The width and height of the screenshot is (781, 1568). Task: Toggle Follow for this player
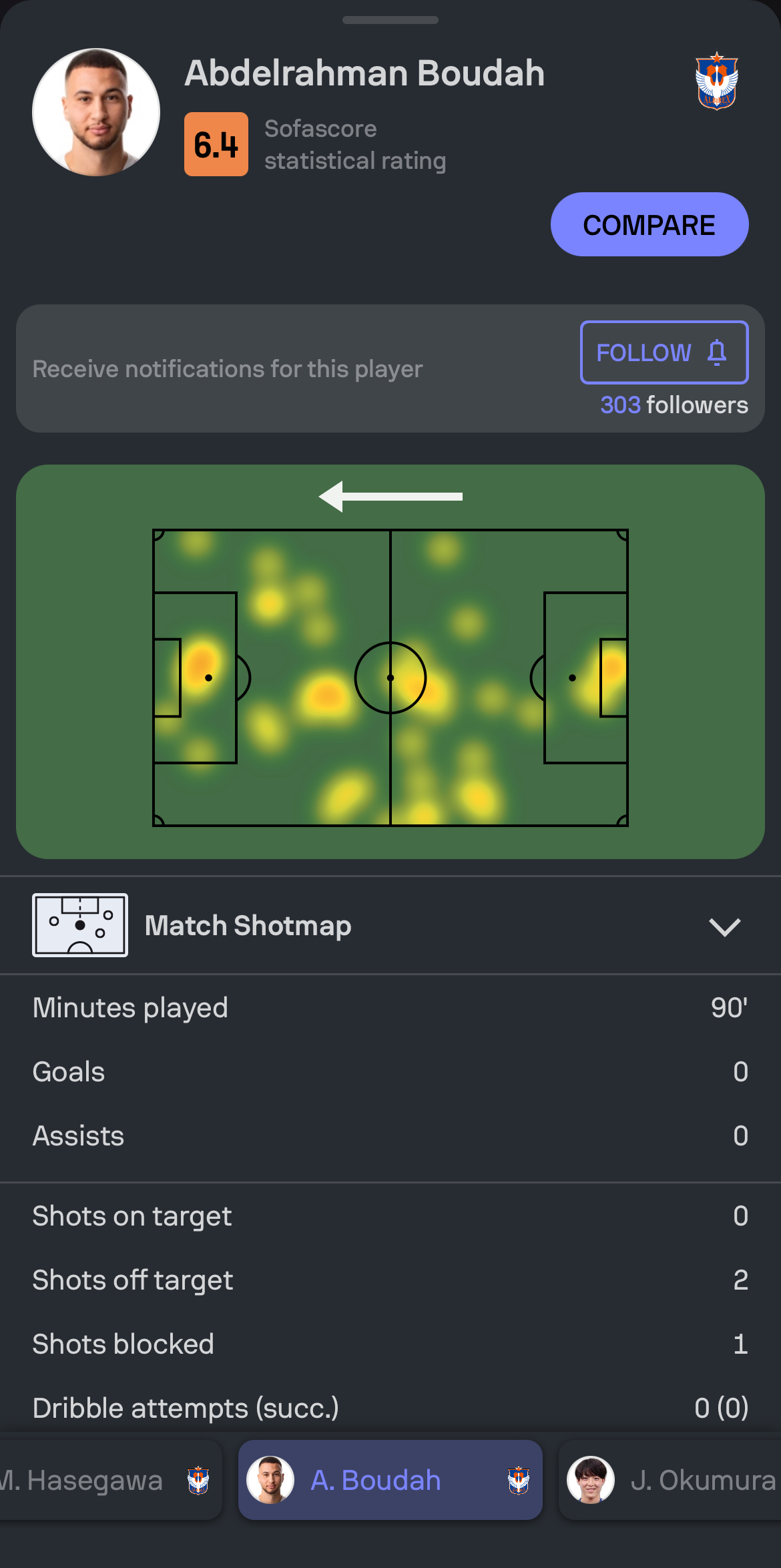coord(664,352)
